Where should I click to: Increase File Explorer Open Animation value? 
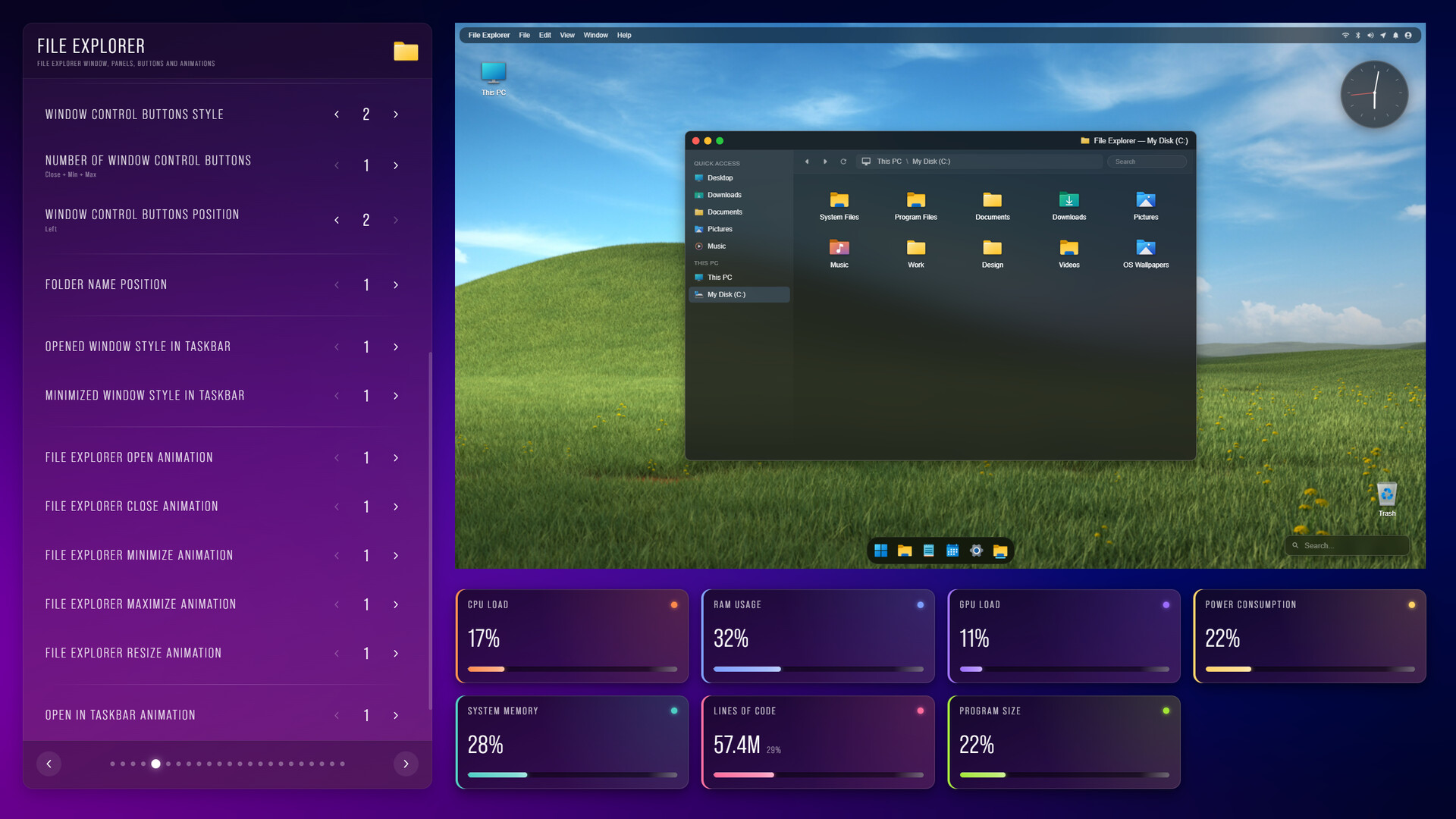[x=396, y=458]
